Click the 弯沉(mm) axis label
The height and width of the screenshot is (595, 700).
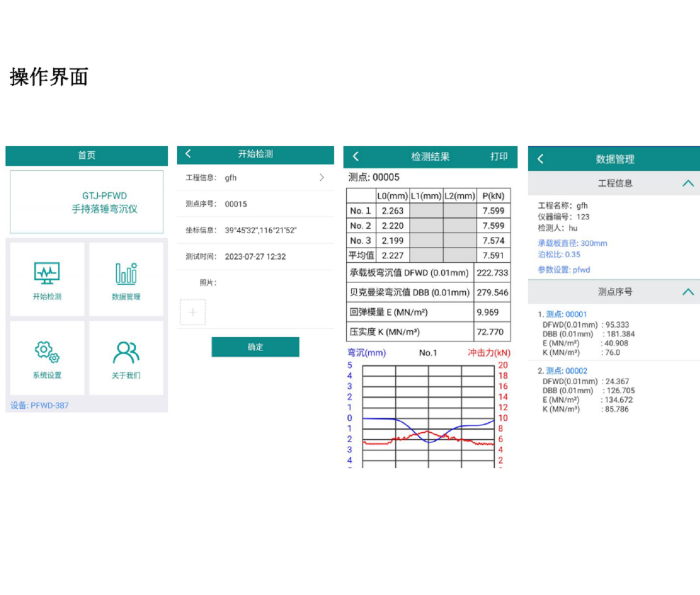[x=367, y=353]
